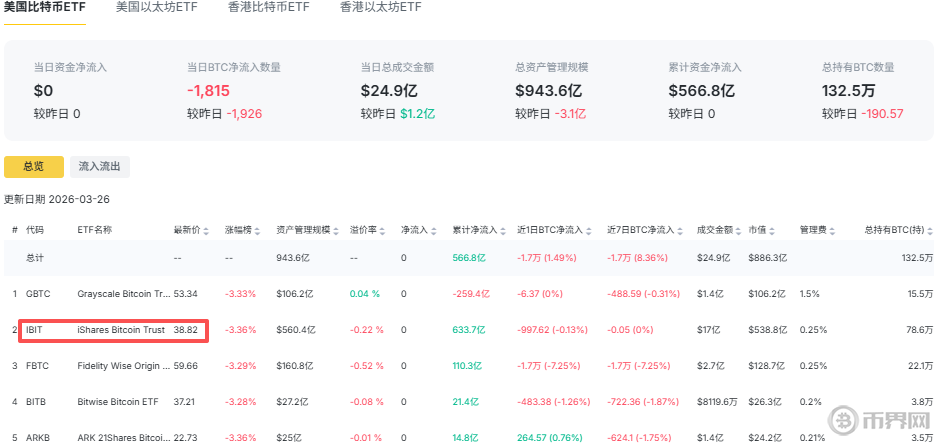Click 总持有BTC数量 value 132.5万
This screenshot has width=941, height=448.
pyautogui.click(x=849, y=91)
